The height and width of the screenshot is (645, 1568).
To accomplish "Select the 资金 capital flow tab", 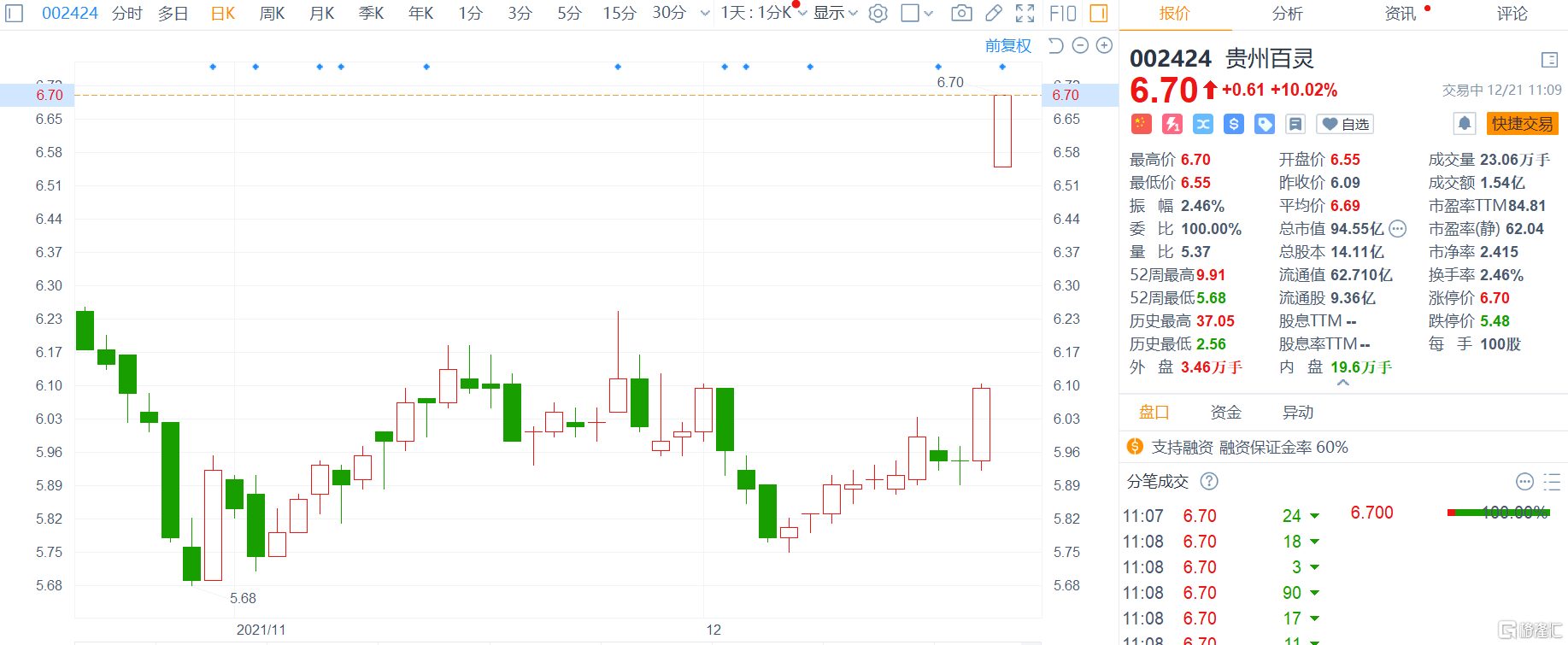I will (x=1226, y=413).
